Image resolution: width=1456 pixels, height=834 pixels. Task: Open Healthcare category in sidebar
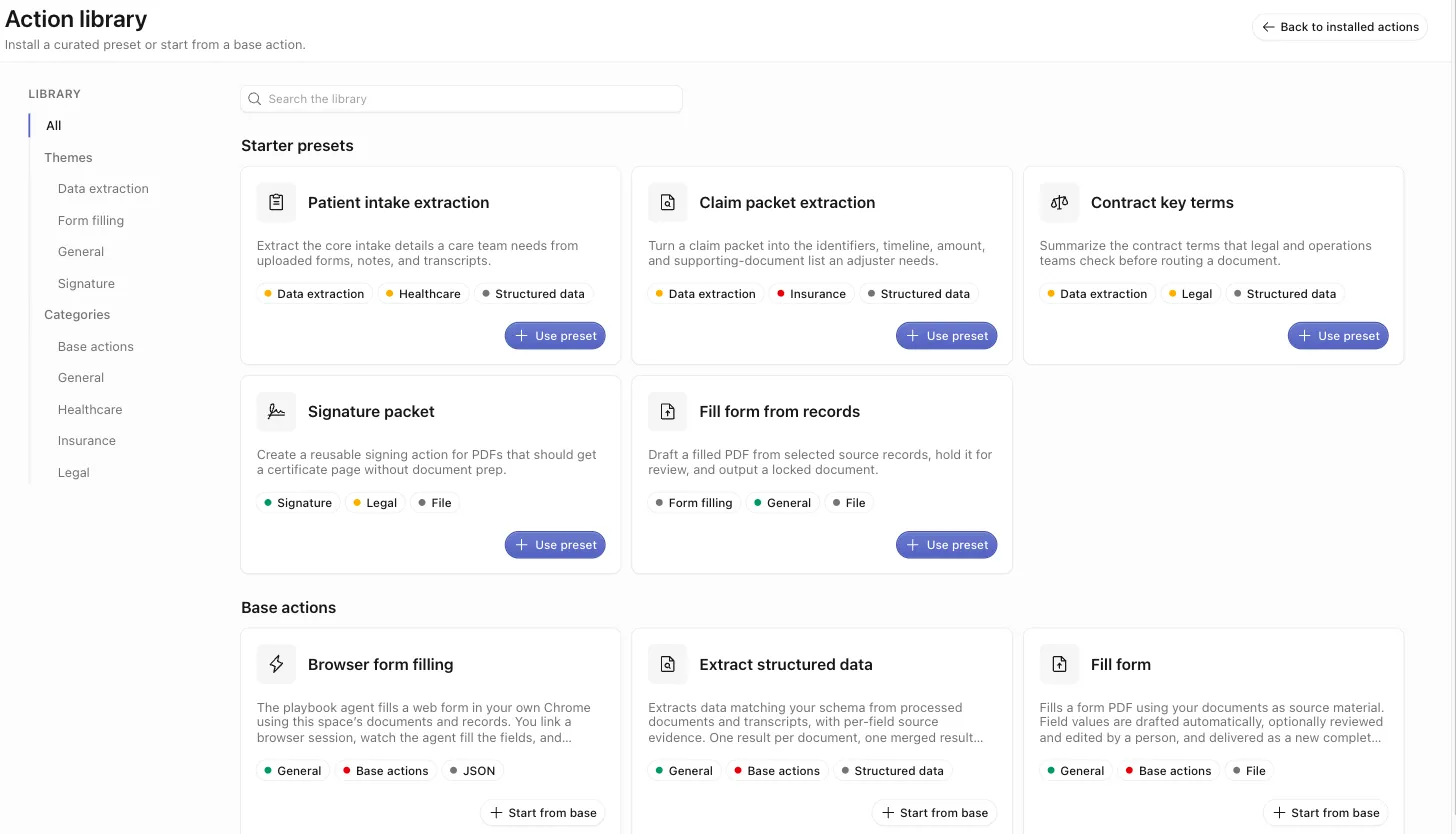(90, 410)
